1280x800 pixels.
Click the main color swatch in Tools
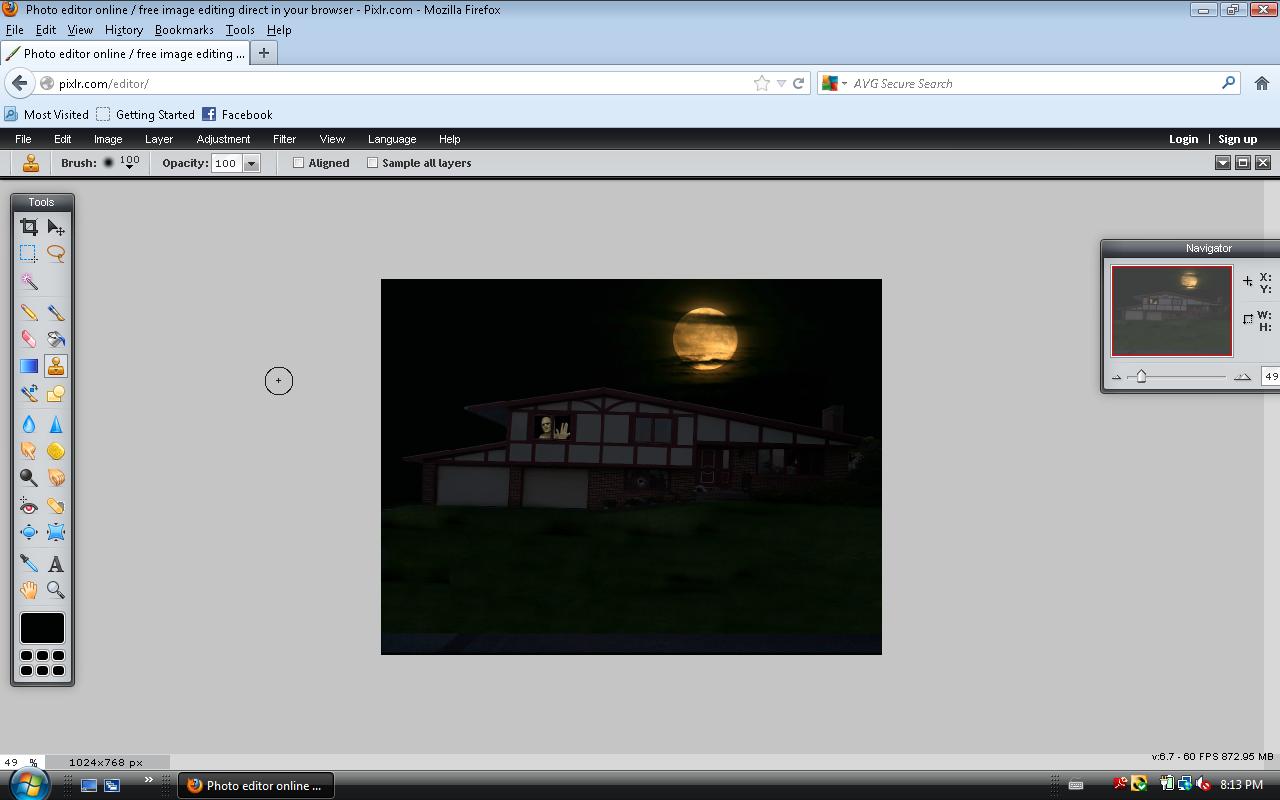(x=42, y=628)
